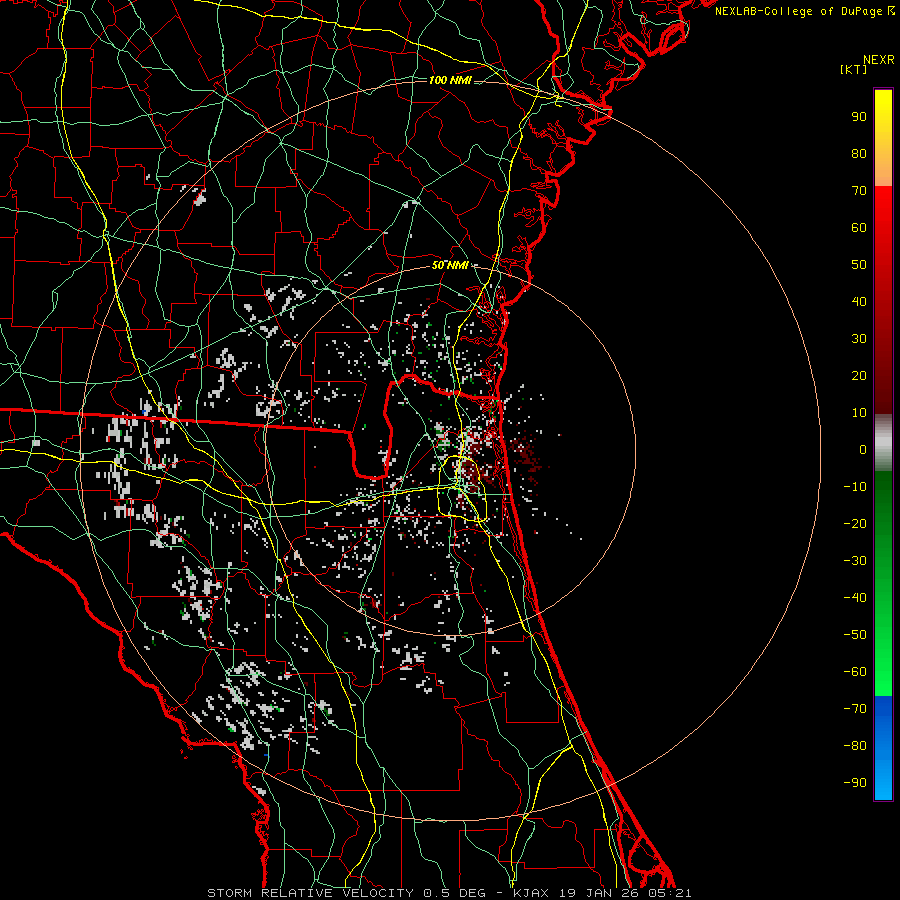The image size is (900, 900).
Task: Click the -40 value on the velocity scale
Action: coord(855,598)
